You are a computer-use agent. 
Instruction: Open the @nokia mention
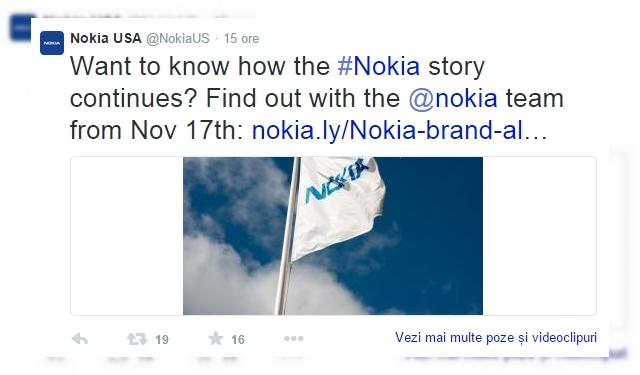click(x=453, y=98)
